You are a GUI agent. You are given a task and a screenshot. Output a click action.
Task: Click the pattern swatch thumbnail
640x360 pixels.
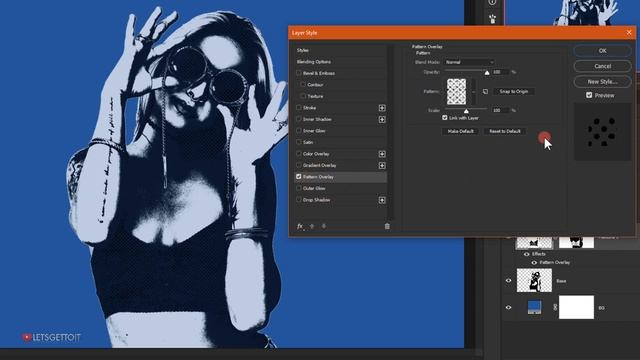[456, 91]
